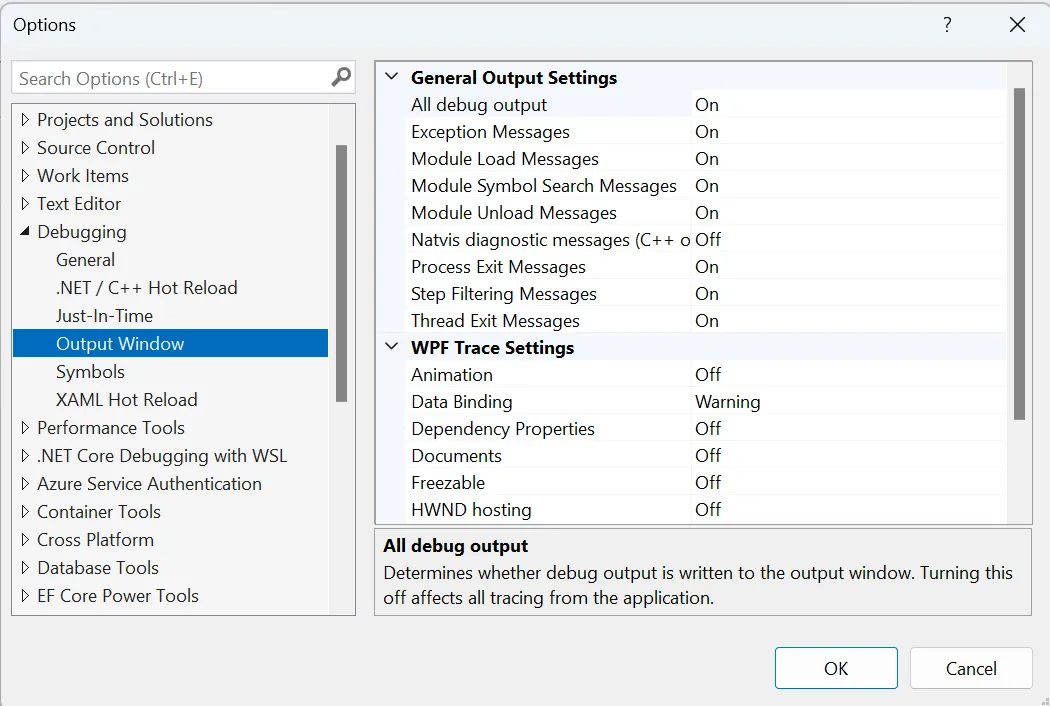Select the Just-In-Time debugging page
1050x706 pixels.
(x=104, y=316)
